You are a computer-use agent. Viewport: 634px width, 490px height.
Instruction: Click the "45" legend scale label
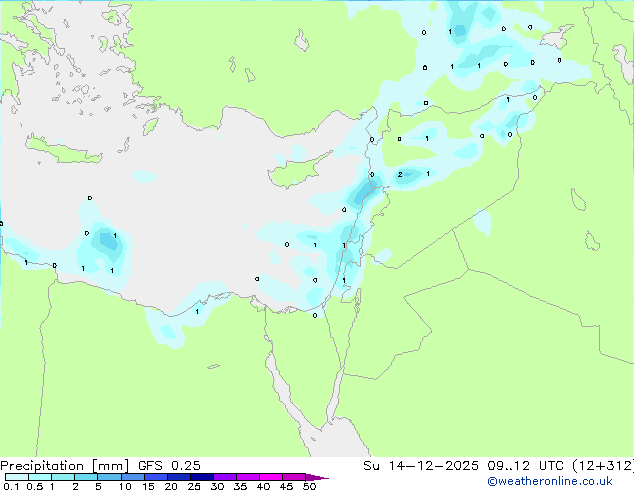click(x=286, y=486)
